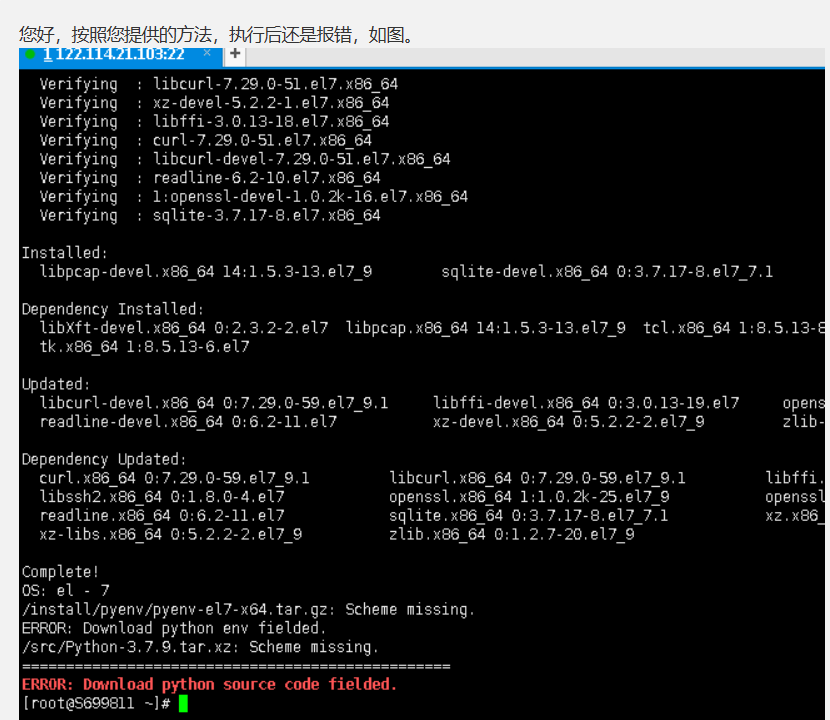Open a new session with the plus button

tap(235, 55)
